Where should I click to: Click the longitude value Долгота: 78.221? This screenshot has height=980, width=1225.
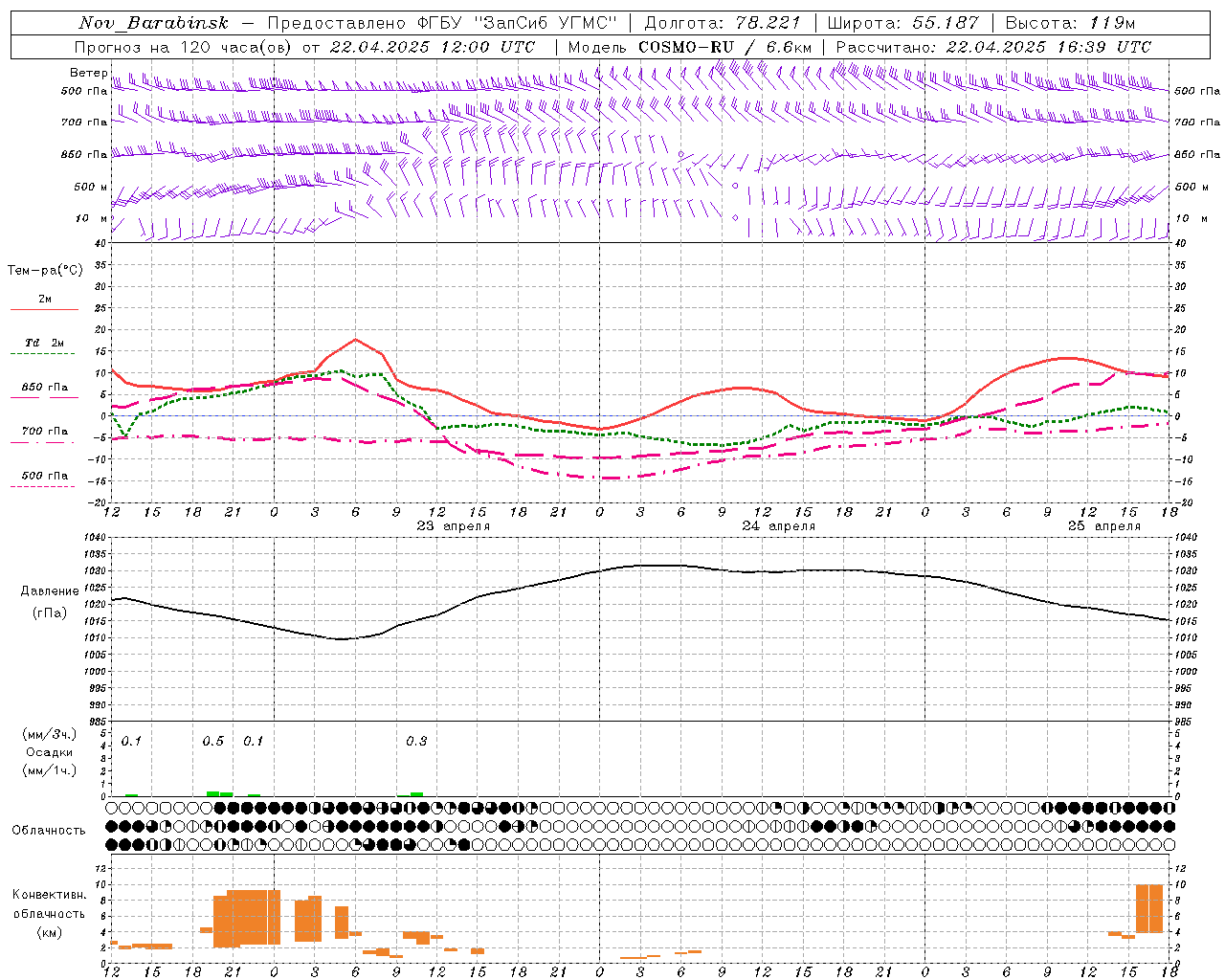[x=724, y=23]
